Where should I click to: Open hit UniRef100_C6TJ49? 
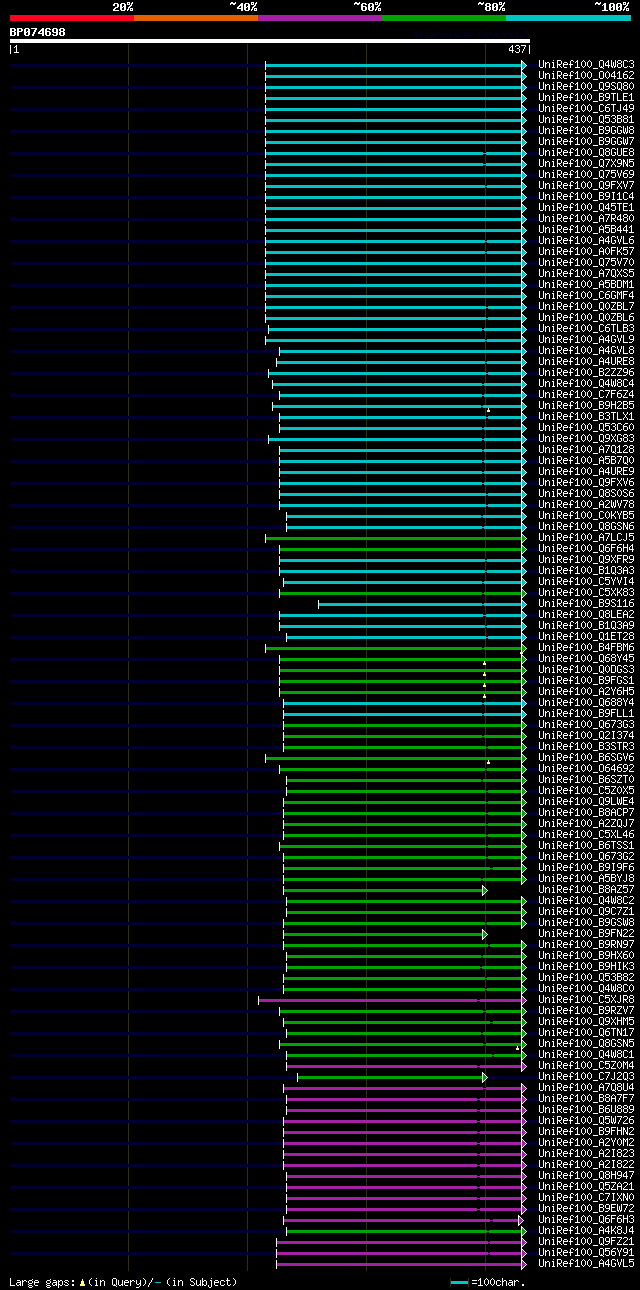[x=586, y=108]
